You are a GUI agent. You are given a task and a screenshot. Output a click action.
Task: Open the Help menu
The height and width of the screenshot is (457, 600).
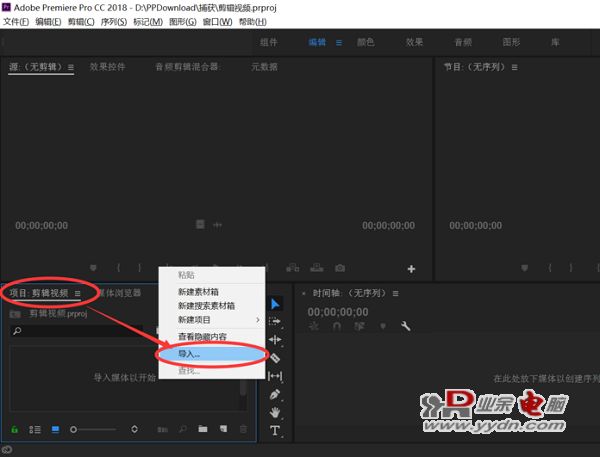[253, 22]
